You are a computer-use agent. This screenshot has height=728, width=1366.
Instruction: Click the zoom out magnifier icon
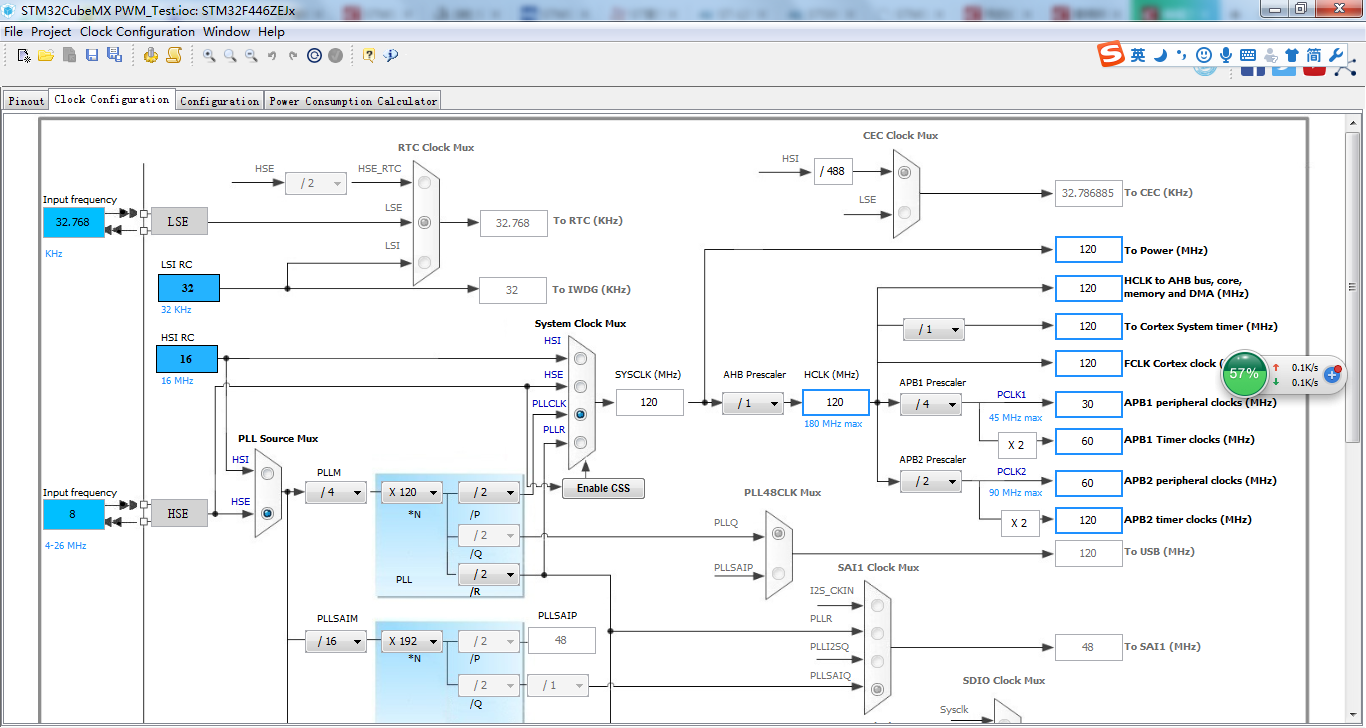251,55
